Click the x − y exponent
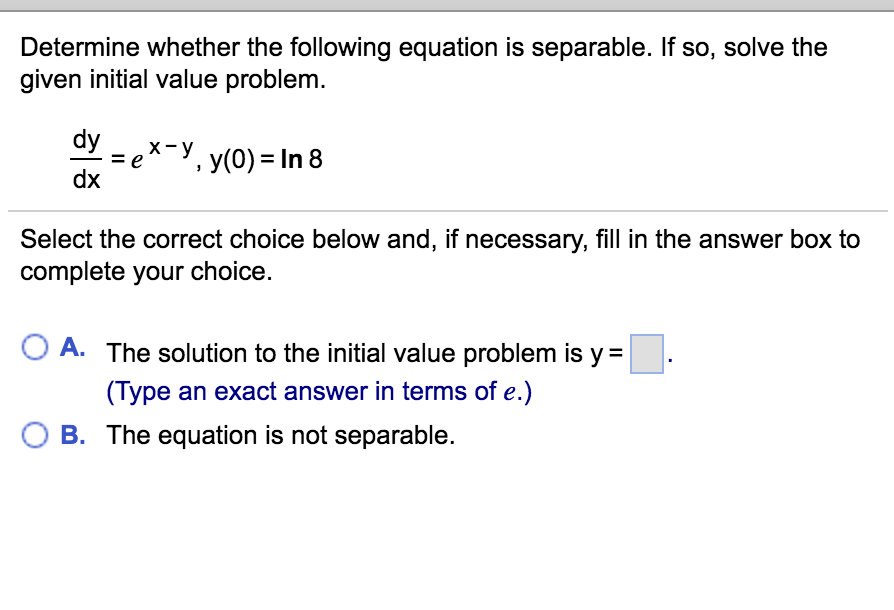The width and height of the screenshot is (894, 610). pyautogui.click(x=171, y=148)
